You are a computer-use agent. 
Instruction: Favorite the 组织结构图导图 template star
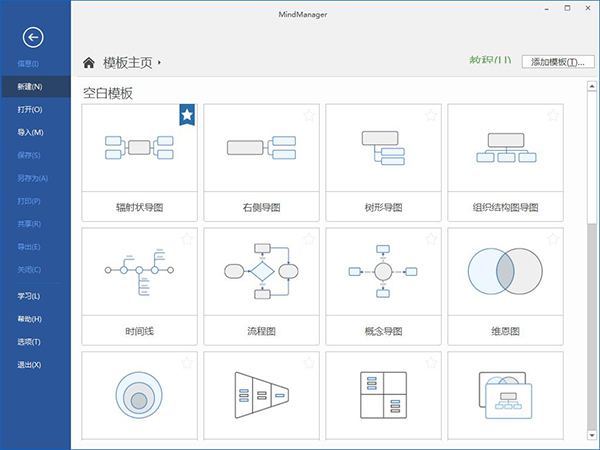coord(553,115)
